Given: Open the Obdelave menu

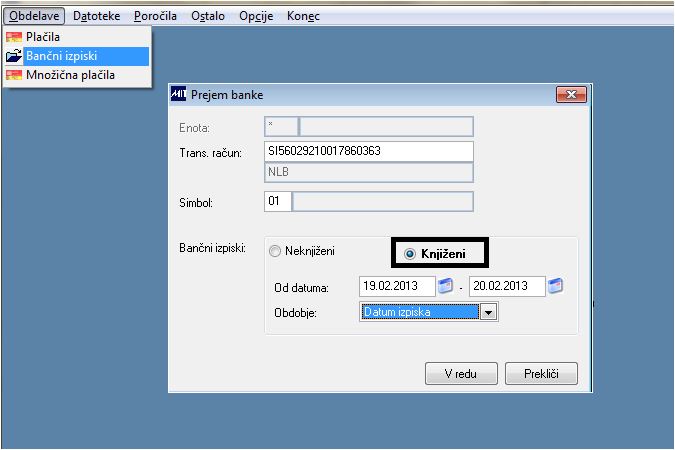Looking at the screenshot, I should 34,16.
